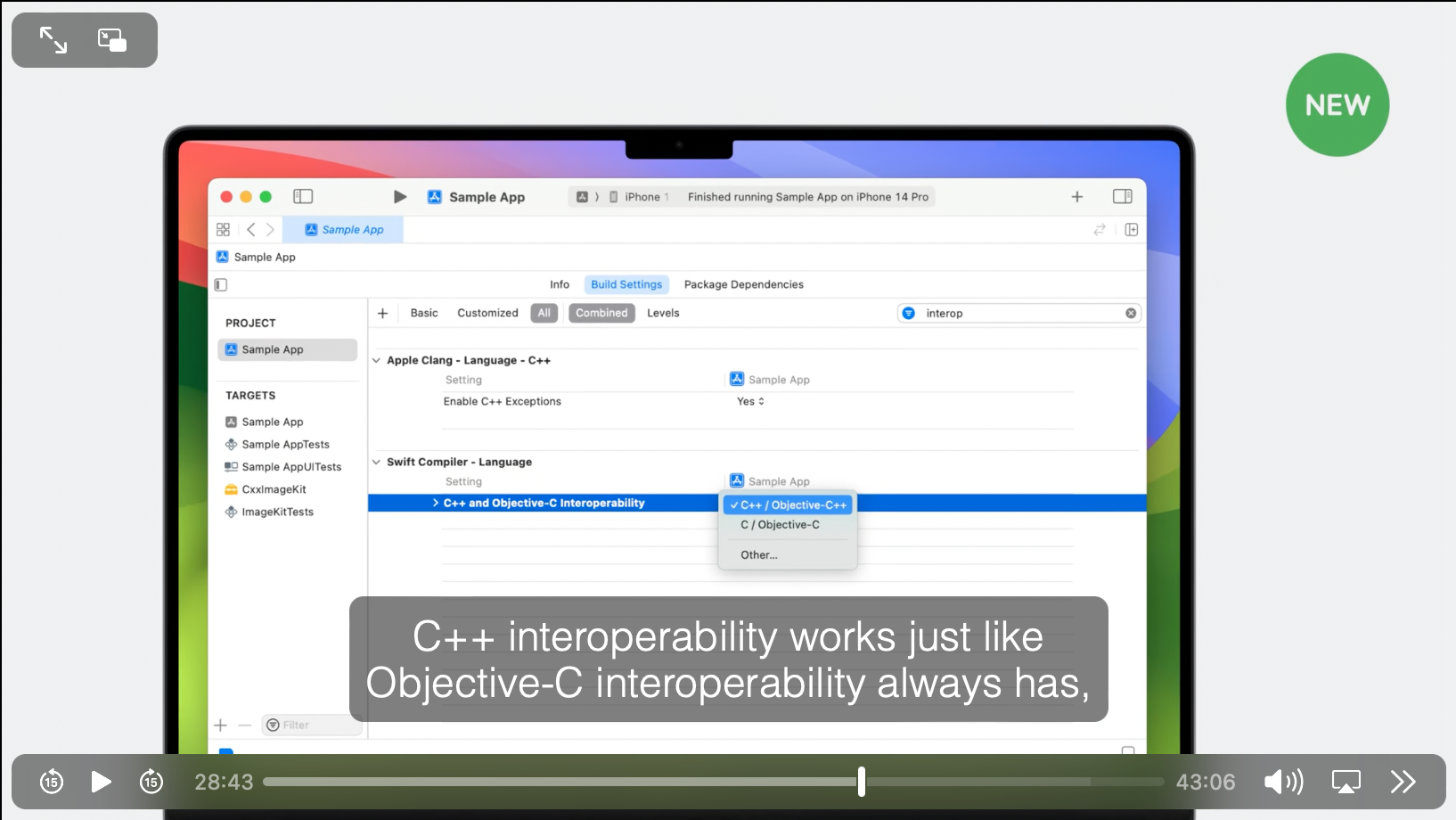
Task: Click the targets Filter field
Action: point(312,725)
